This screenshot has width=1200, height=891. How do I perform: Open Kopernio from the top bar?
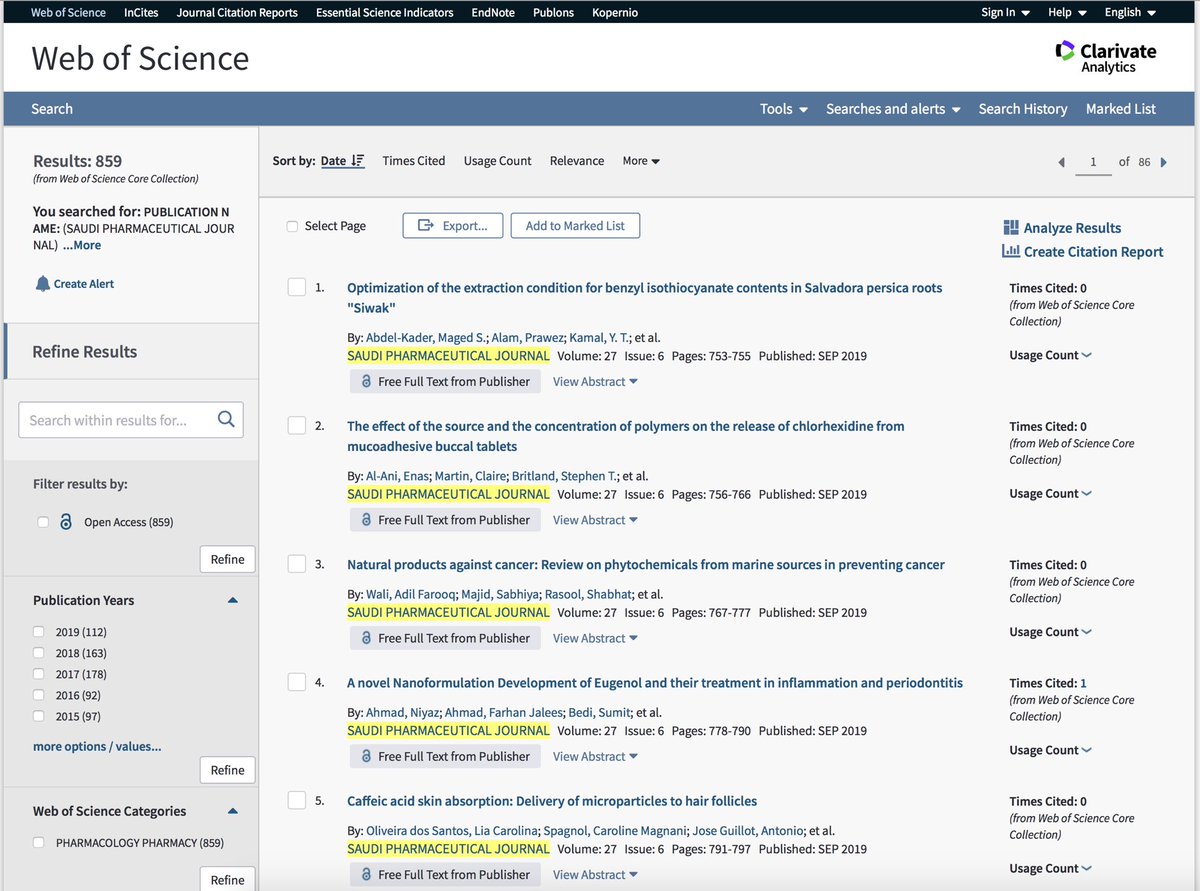pos(615,12)
